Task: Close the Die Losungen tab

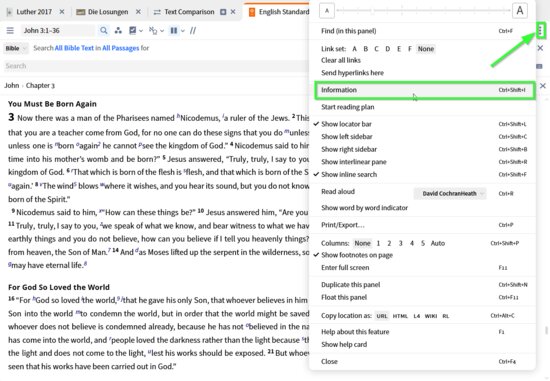Action: tap(138, 12)
